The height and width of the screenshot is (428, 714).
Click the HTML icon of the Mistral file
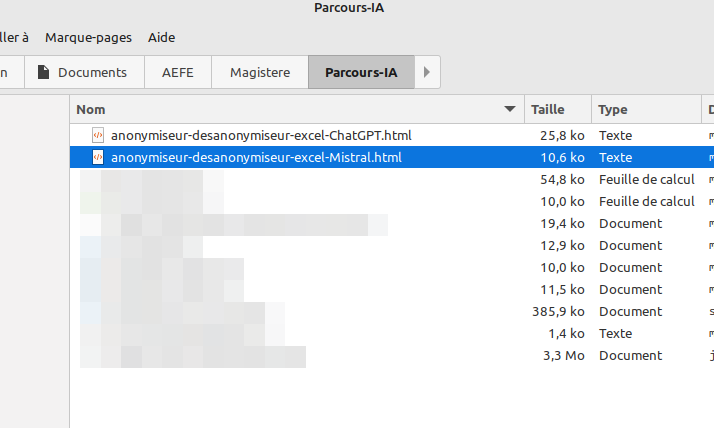pos(98,157)
